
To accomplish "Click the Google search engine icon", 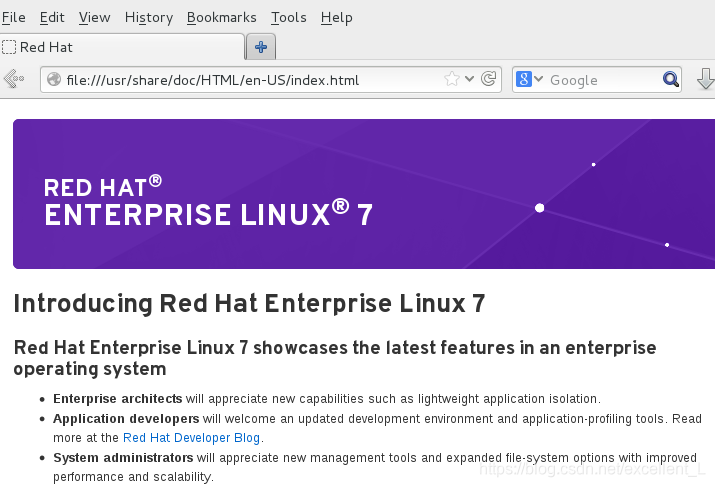I will coord(523,79).
